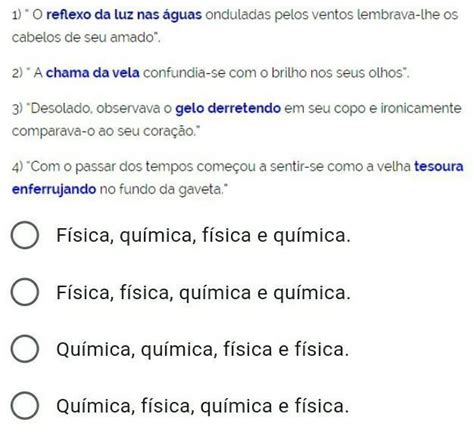Viewport: 474px width, 445px height.
Task: Click the text 'no fundo da gaveta'
Action: [161, 189]
